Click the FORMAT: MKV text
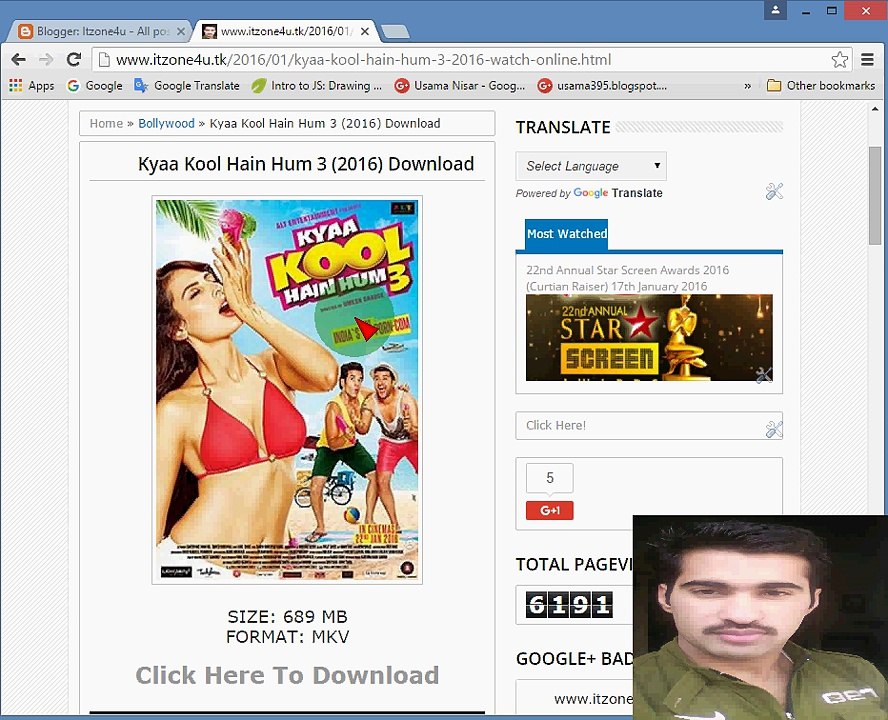888x720 pixels. tap(287, 637)
